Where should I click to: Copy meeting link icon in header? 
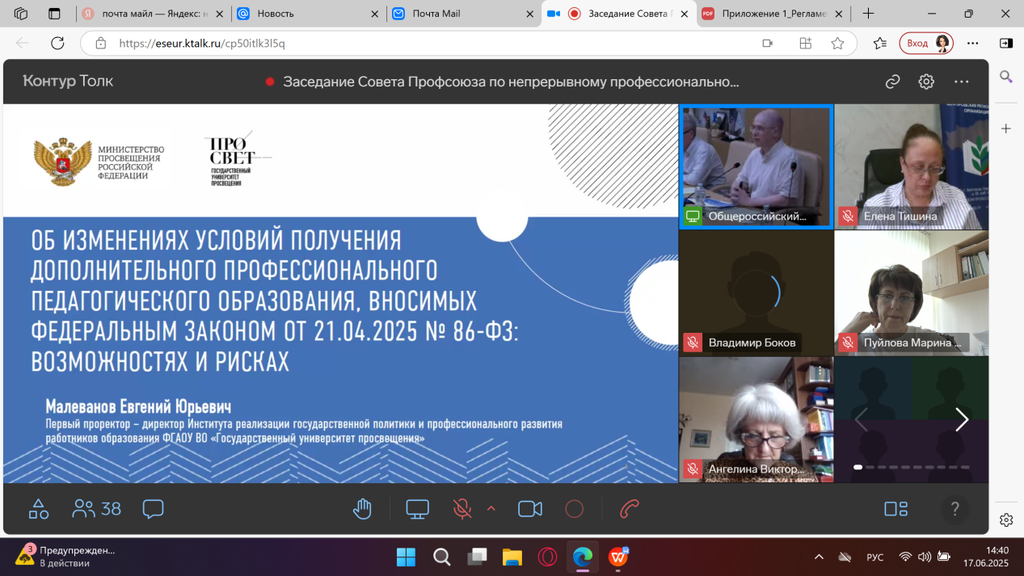pos(892,82)
